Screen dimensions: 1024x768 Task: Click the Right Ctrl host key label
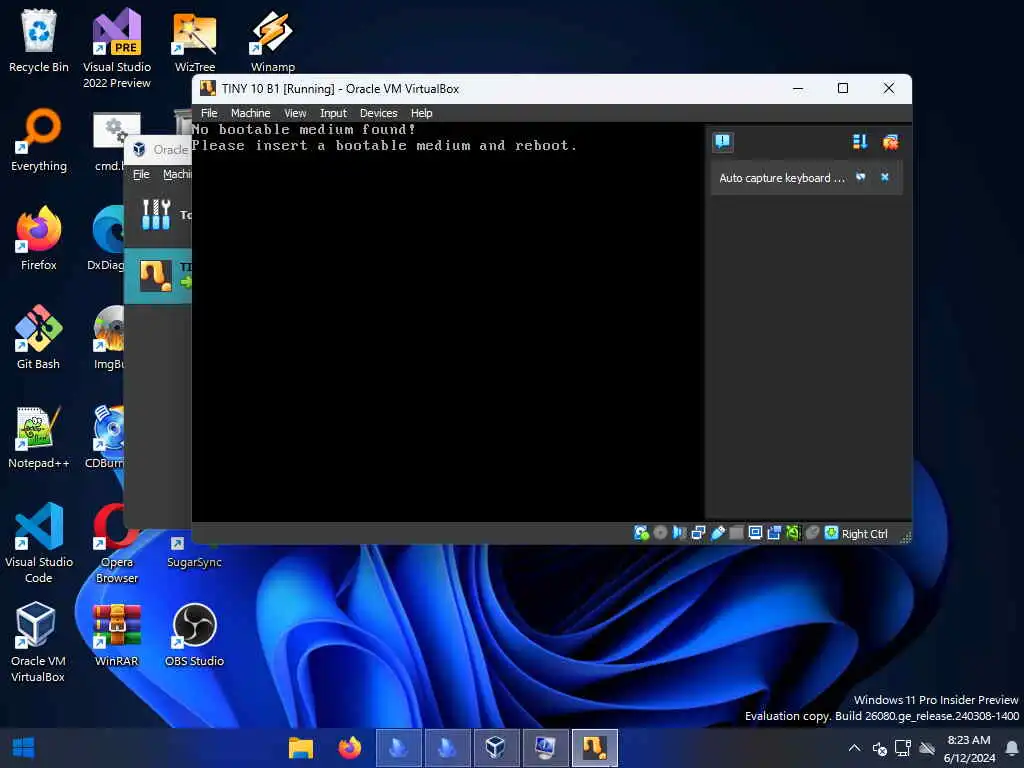coord(864,534)
